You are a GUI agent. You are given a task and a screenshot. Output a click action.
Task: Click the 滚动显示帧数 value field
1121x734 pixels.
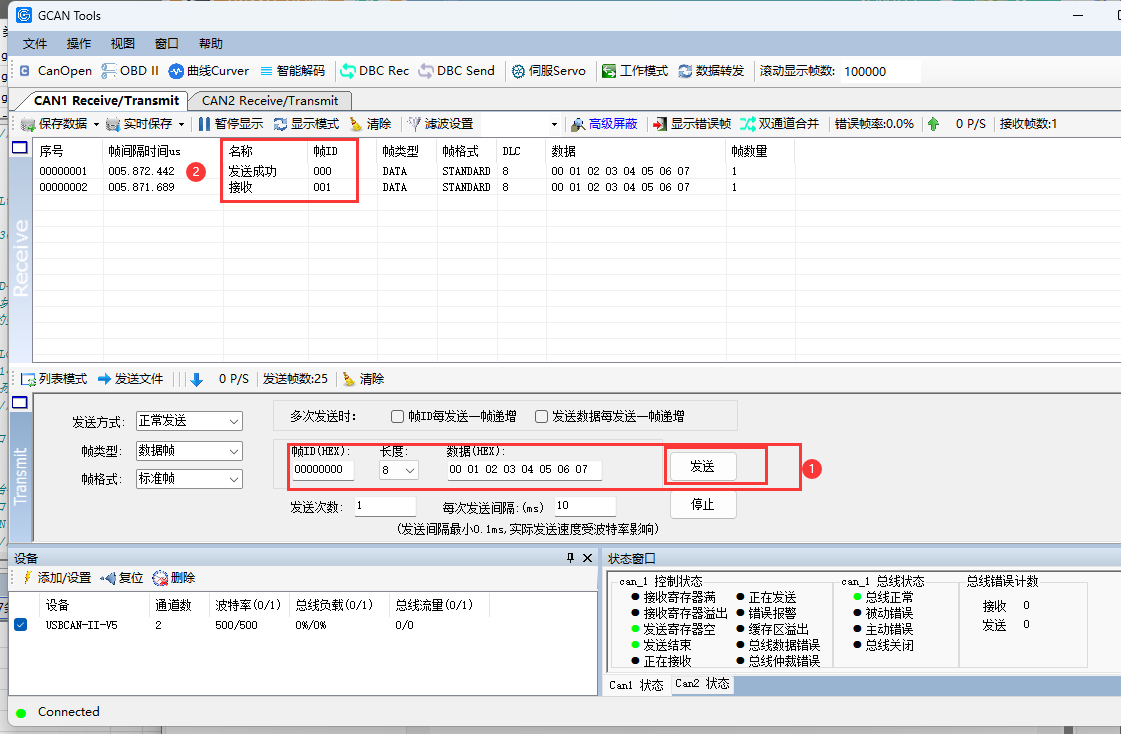[x=879, y=71]
